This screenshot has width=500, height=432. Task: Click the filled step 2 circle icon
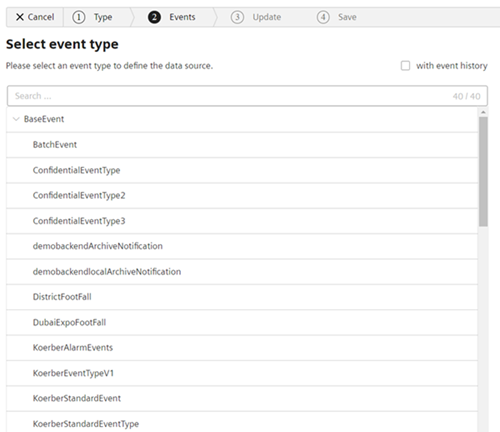click(154, 17)
